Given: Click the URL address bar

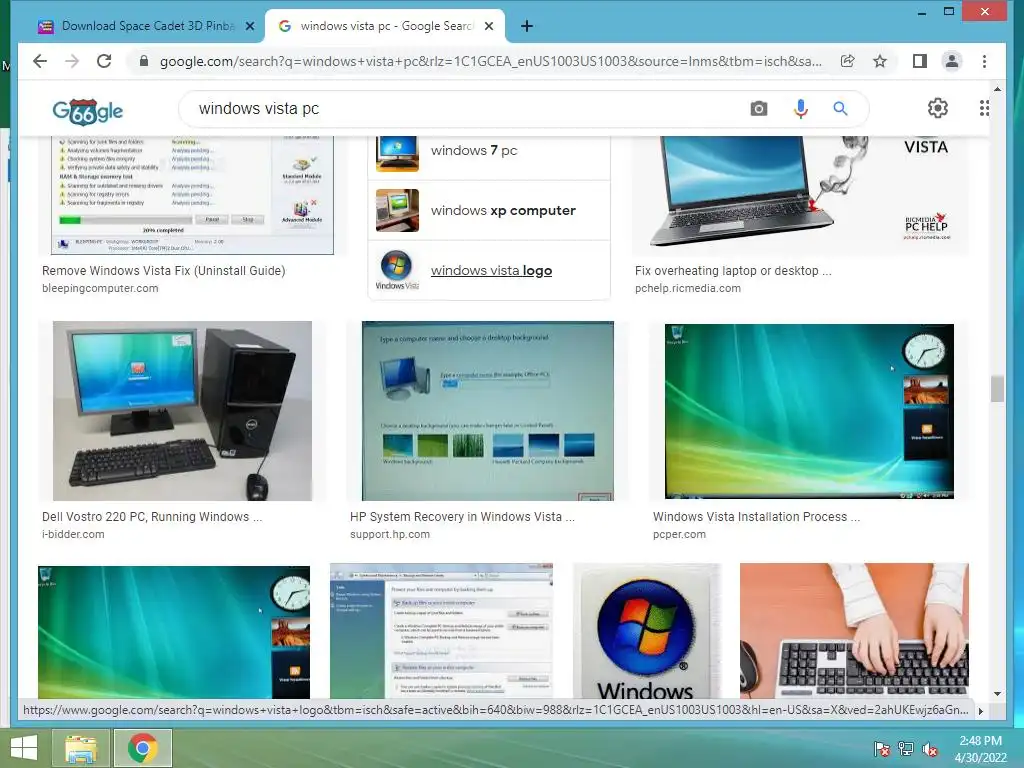Looking at the screenshot, I should point(490,61).
